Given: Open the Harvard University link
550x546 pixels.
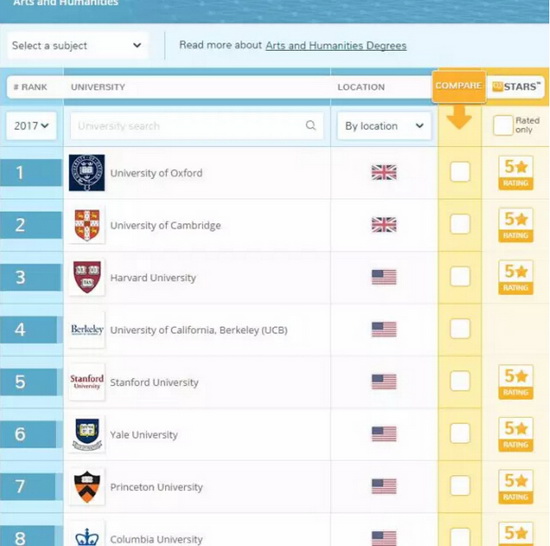Looking at the screenshot, I should click(x=153, y=278).
